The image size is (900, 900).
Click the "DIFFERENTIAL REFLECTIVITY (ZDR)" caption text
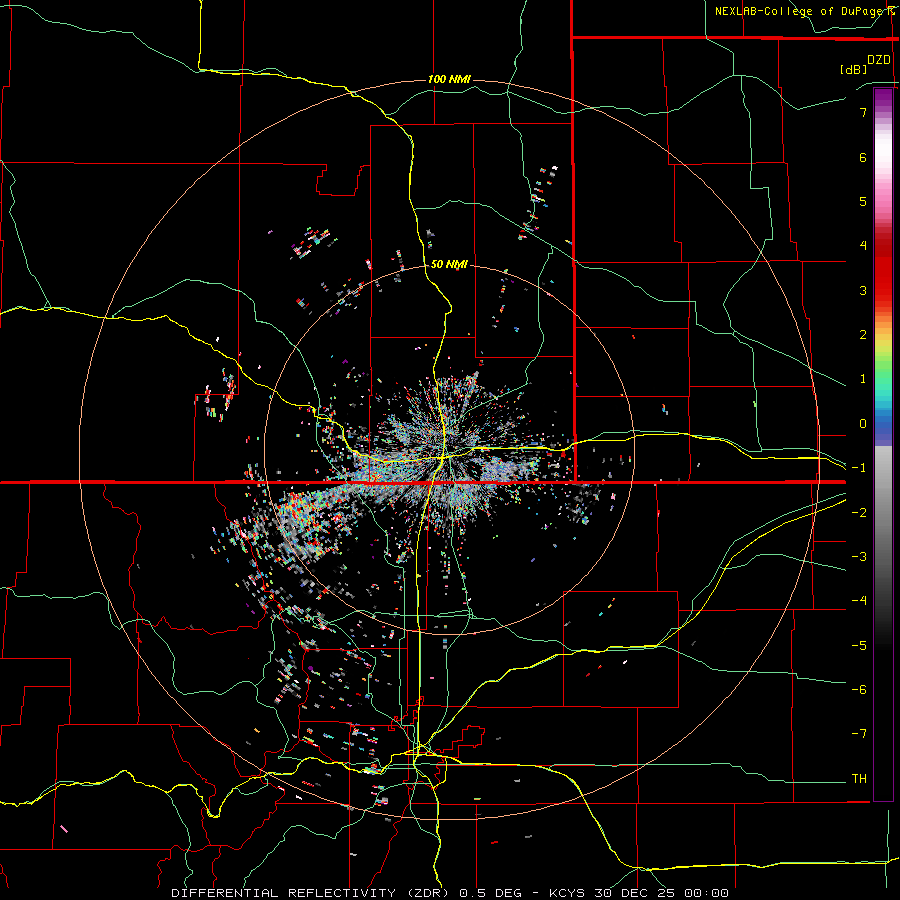tap(313, 893)
